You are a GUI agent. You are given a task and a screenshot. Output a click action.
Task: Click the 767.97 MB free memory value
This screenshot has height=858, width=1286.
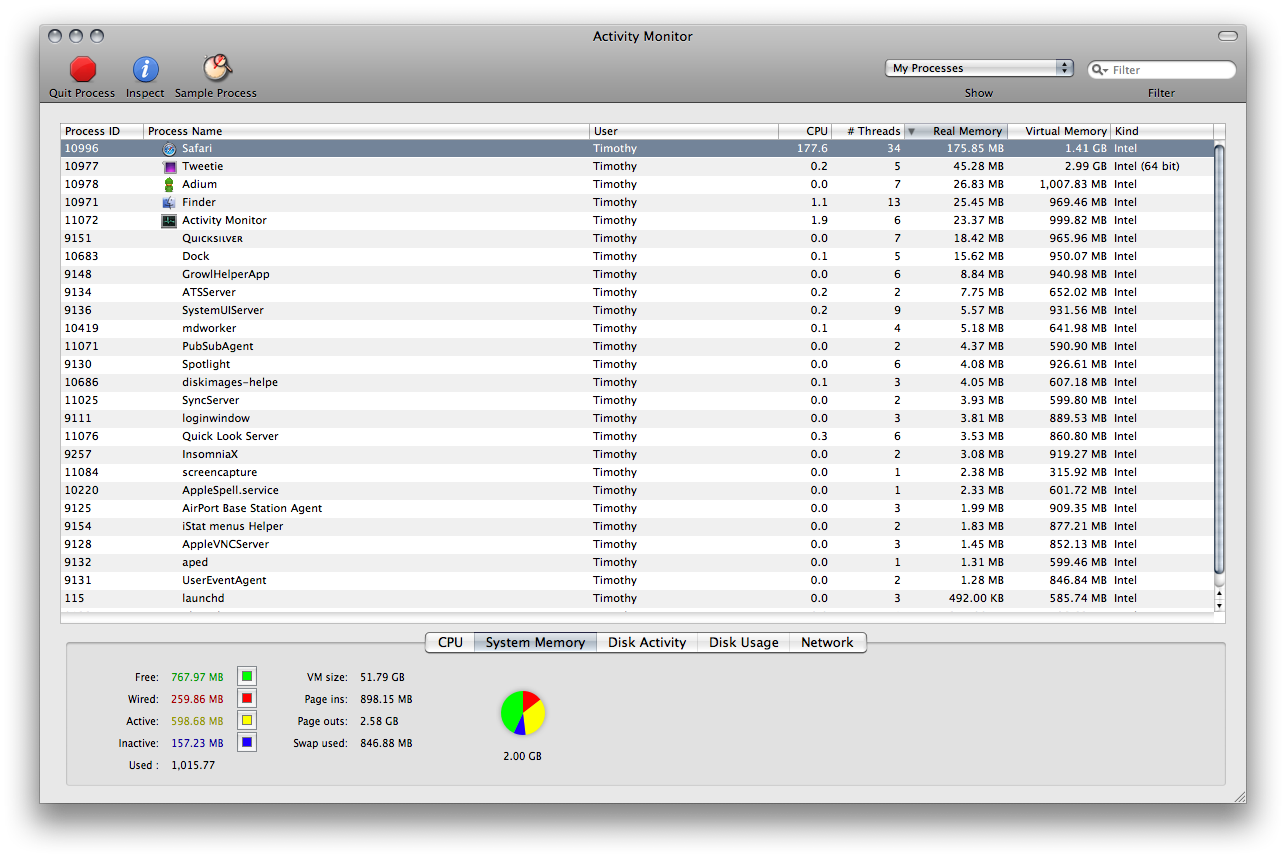point(197,677)
